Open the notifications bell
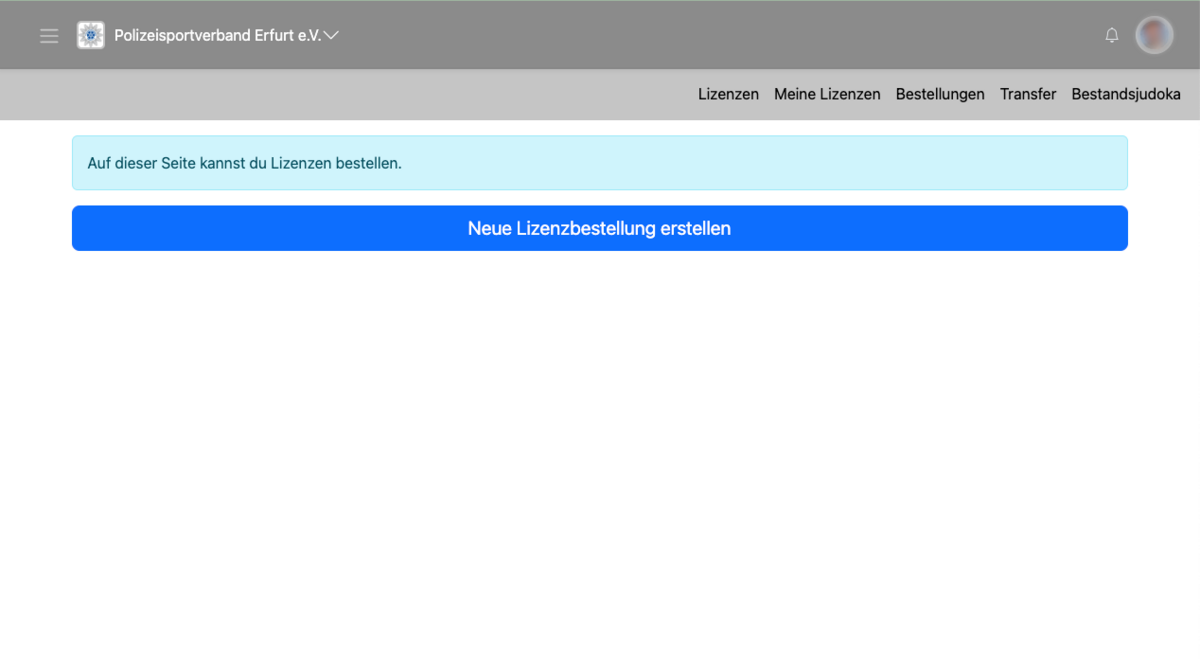 pyautogui.click(x=1111, y=36)
